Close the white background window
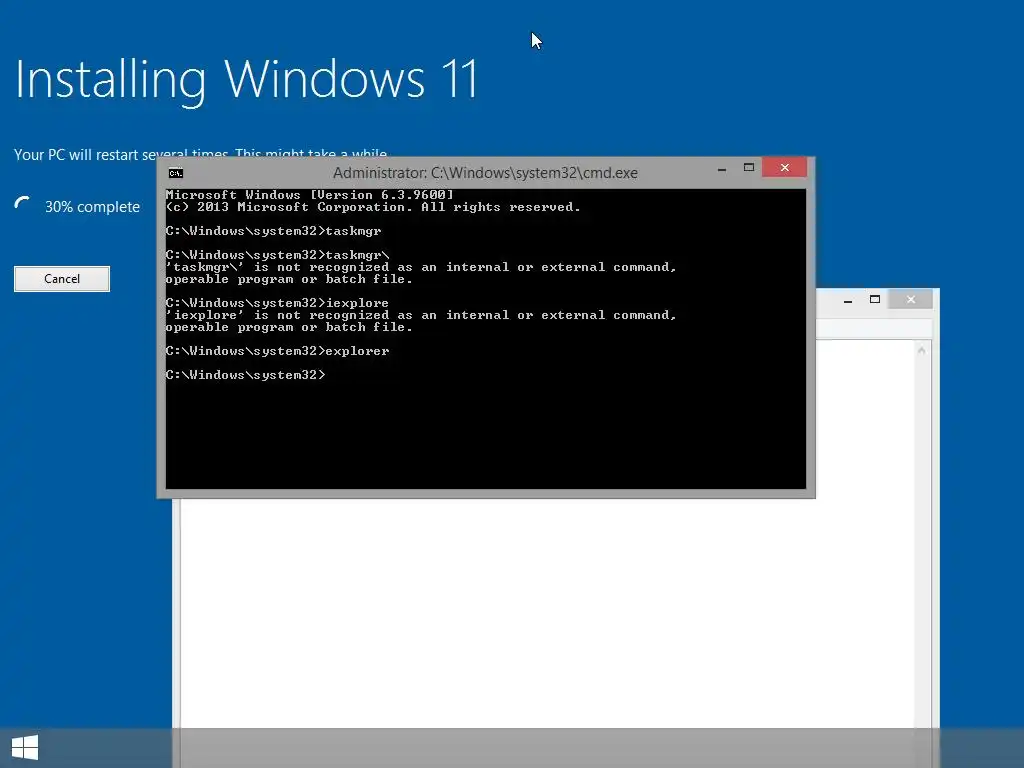The height and width of the screenshot is (768, 1024). click(911, 300)
